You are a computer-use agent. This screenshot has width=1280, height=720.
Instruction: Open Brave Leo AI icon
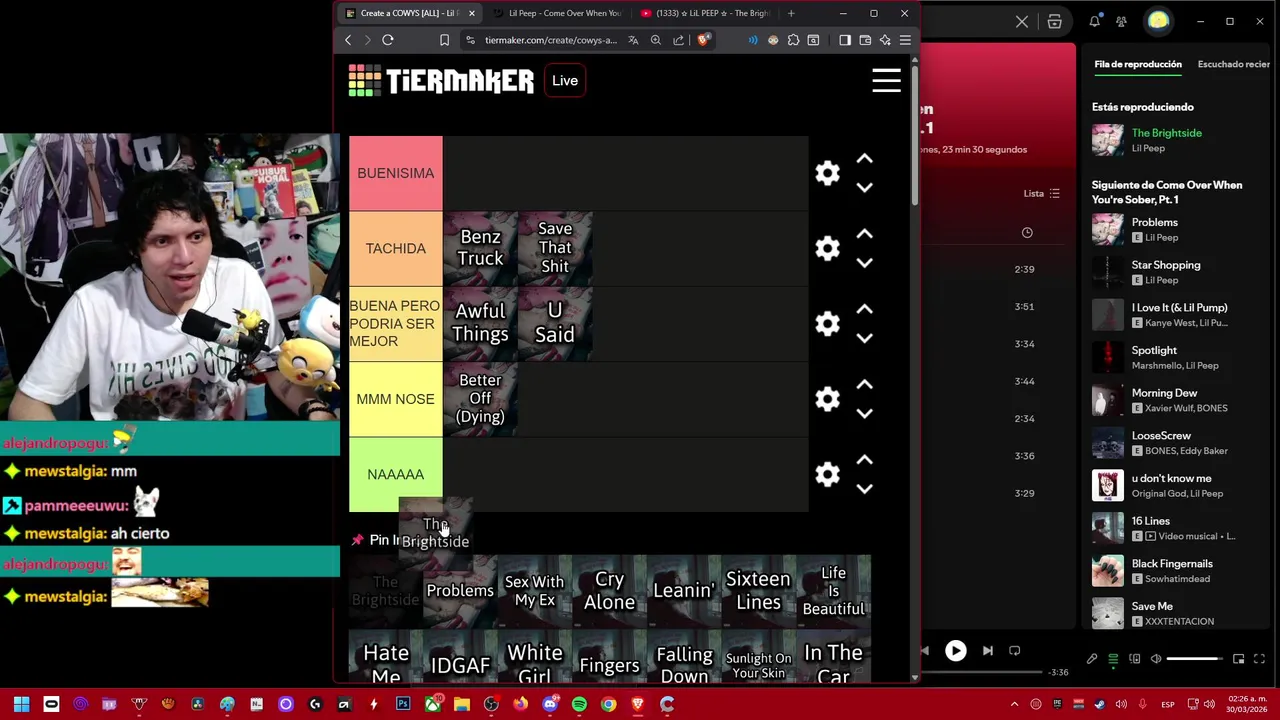click(885, 40)
